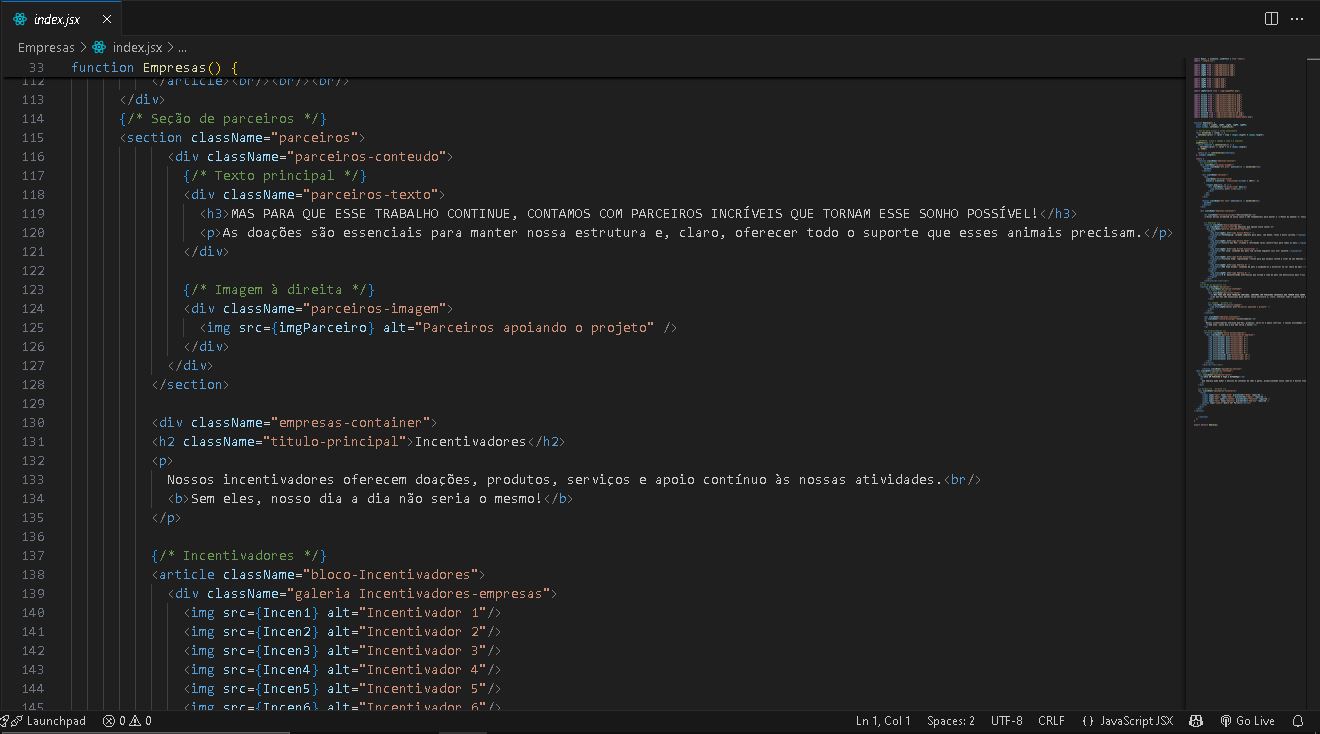This screenshot has width=1320, height=734.
Task: Click the Launchpad status bar item
Action: coord(48,721)
